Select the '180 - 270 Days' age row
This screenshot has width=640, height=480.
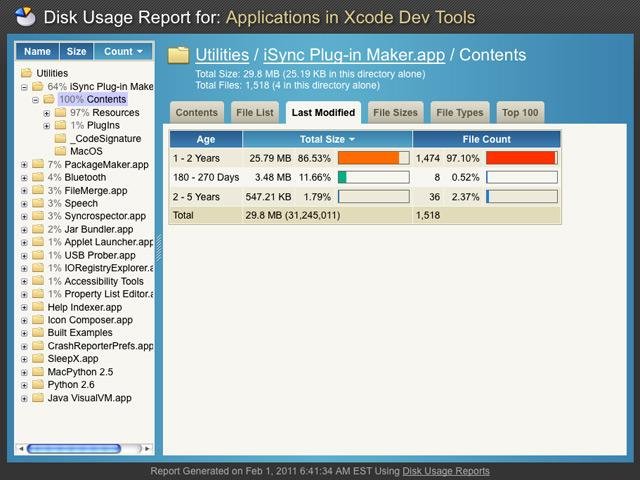click(x=365, y=177)
